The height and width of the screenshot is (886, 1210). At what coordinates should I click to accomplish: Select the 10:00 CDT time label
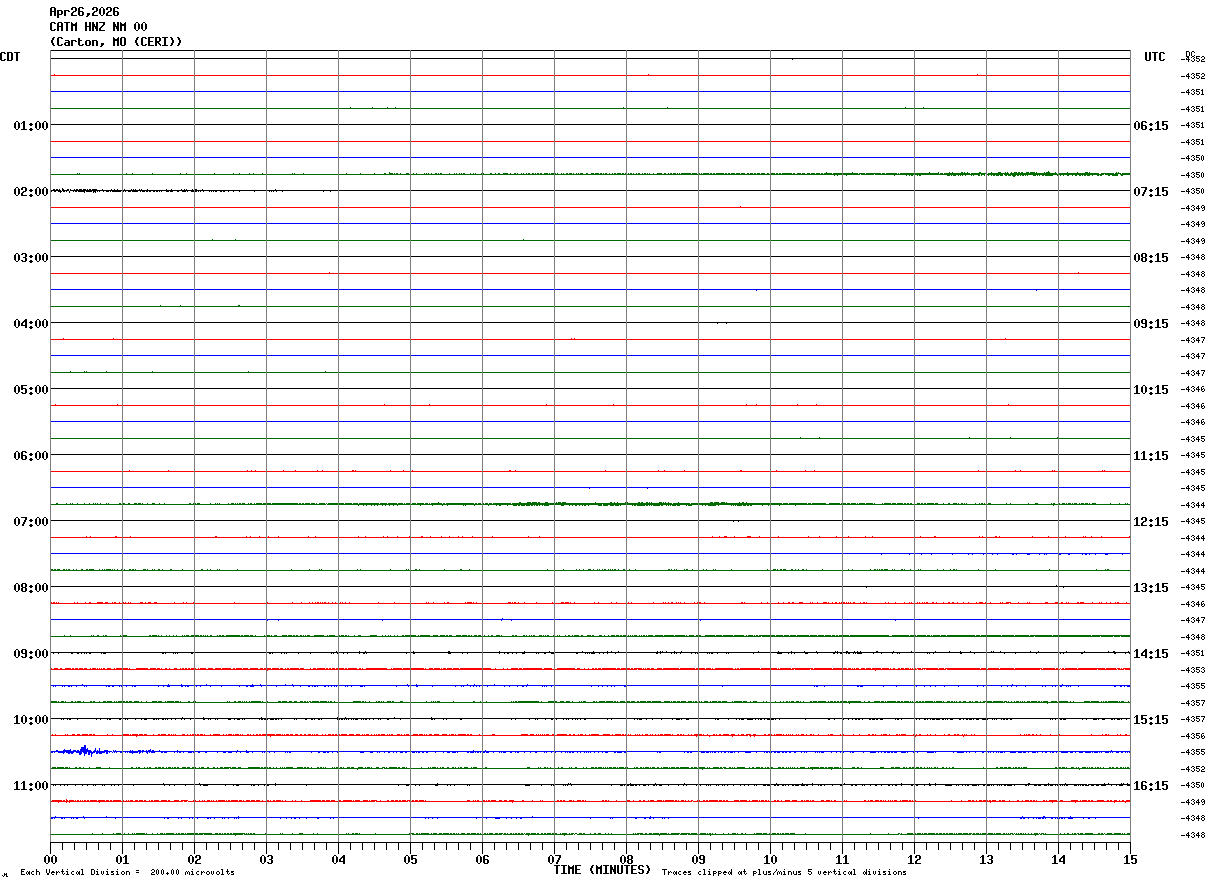pos(31,719)
